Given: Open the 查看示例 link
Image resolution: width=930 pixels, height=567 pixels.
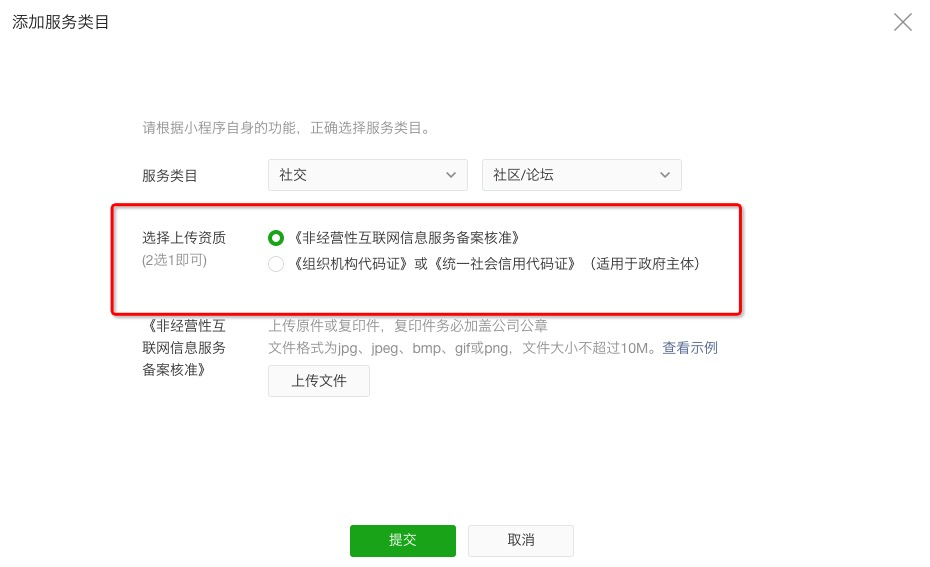Looking at the screenshot, I should point(690,348).
